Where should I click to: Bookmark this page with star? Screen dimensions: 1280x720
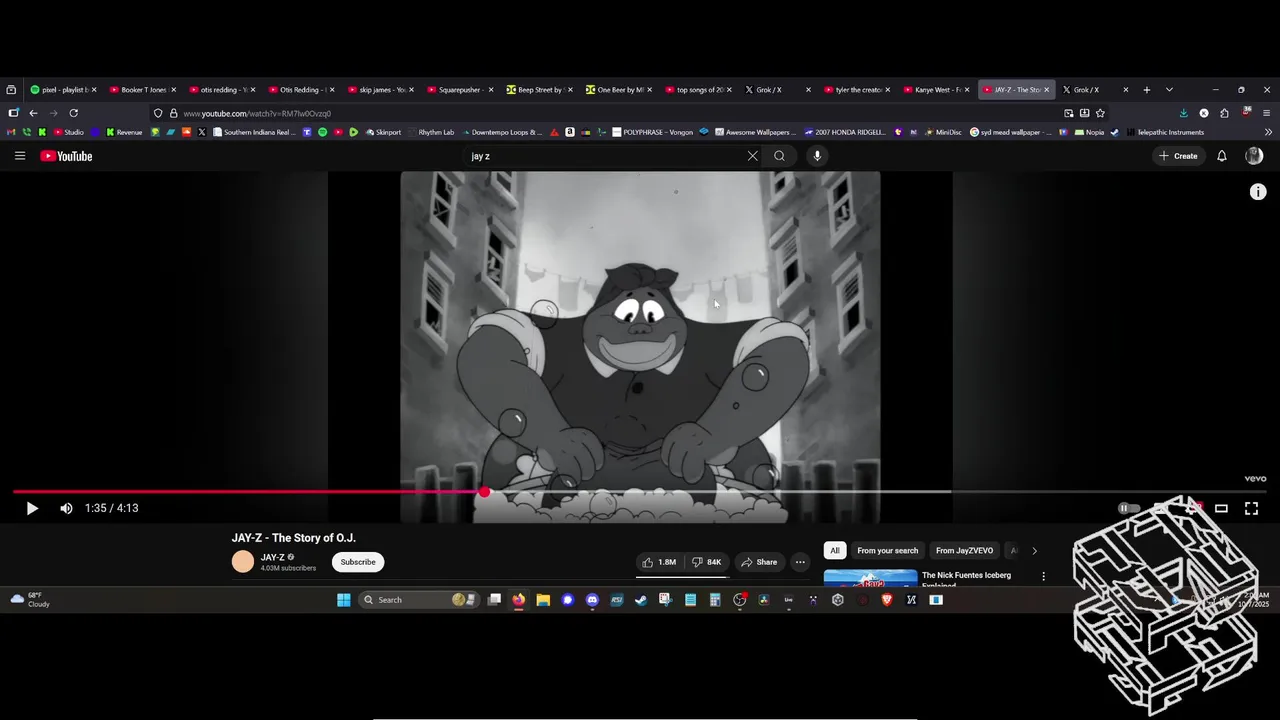pos(1100,113)
